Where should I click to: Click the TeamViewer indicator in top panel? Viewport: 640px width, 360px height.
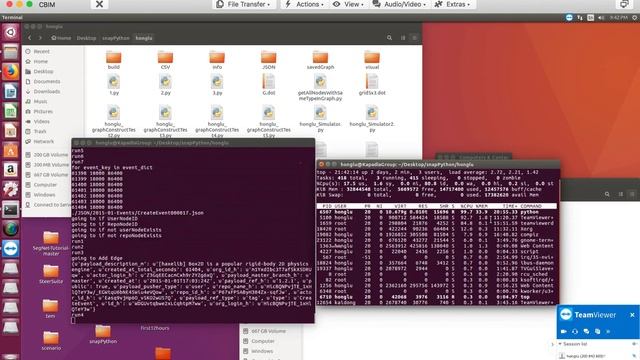tap(569, 18)
